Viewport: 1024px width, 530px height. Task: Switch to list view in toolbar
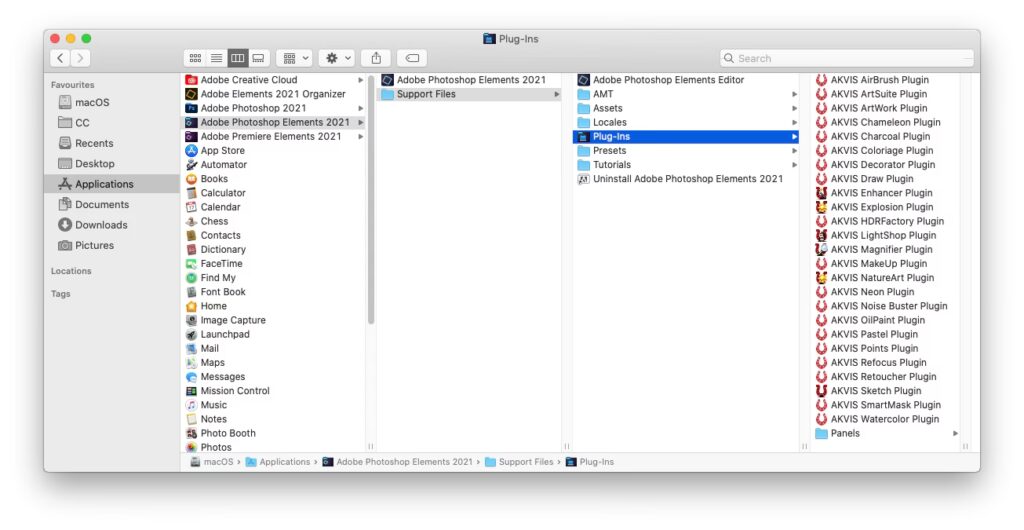coord(216,58)
